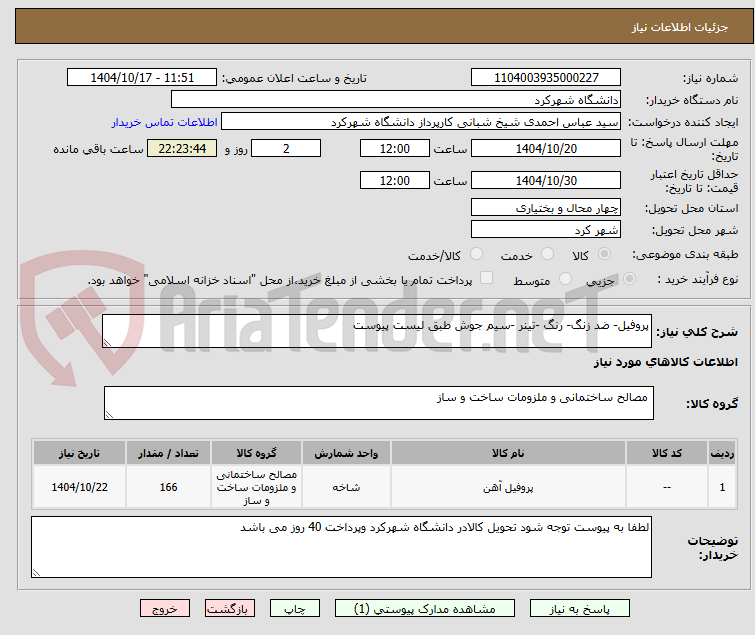This screenshot has height=635, width=755.
Task: Click the دانشگاه شهرکرد buyer name field
Action: 396,100
